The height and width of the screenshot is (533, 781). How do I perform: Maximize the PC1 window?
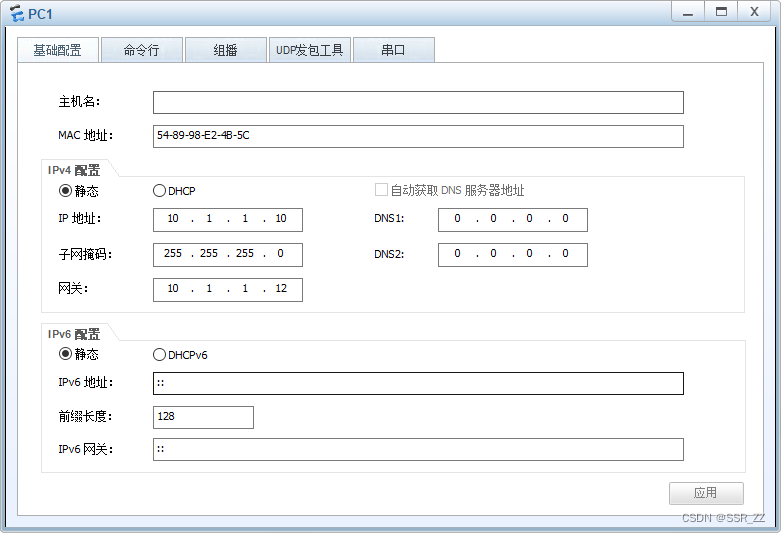pos(721,12)
